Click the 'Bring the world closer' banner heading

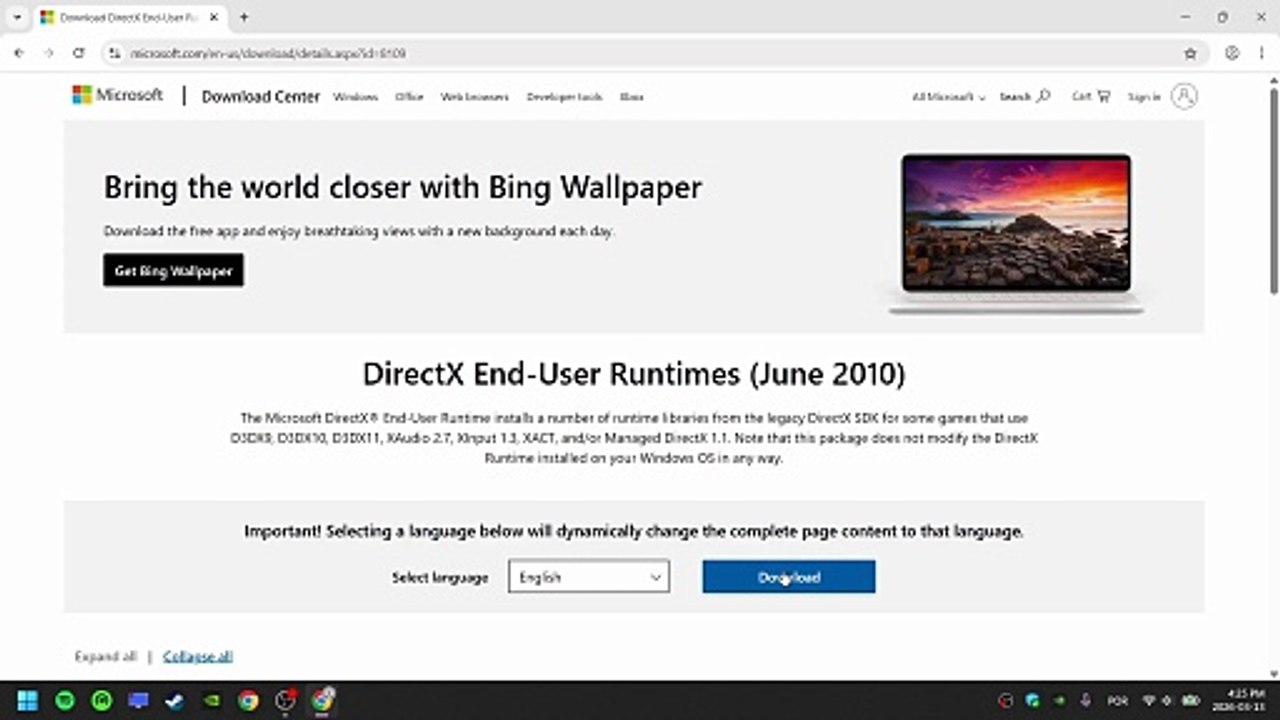(403, 187)
